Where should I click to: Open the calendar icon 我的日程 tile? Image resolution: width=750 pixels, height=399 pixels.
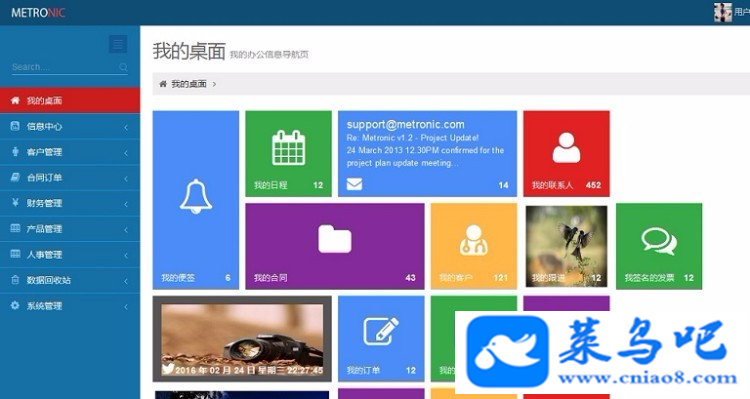click(x=288, y=154)
